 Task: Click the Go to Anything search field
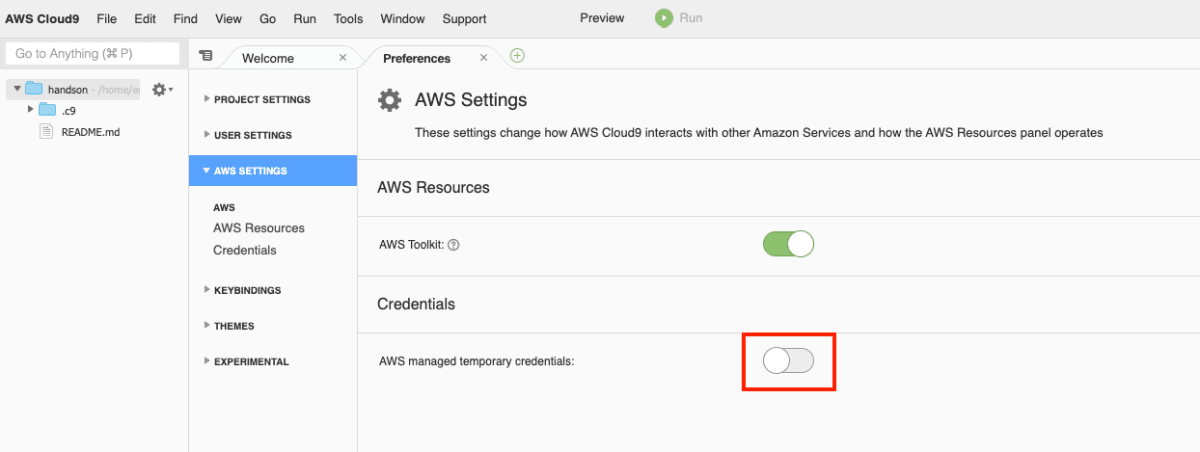click(93, 53)
